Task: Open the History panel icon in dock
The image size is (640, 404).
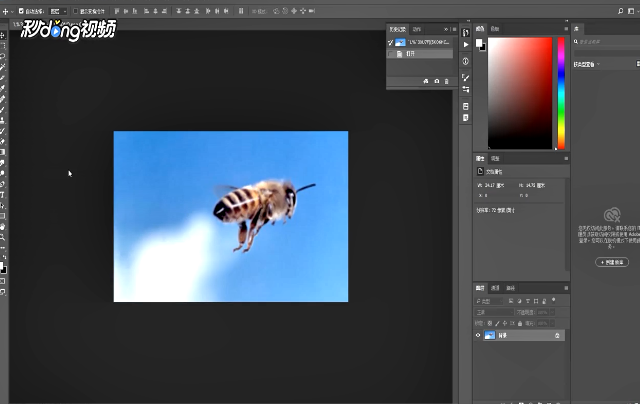Action: coord(465,32)
